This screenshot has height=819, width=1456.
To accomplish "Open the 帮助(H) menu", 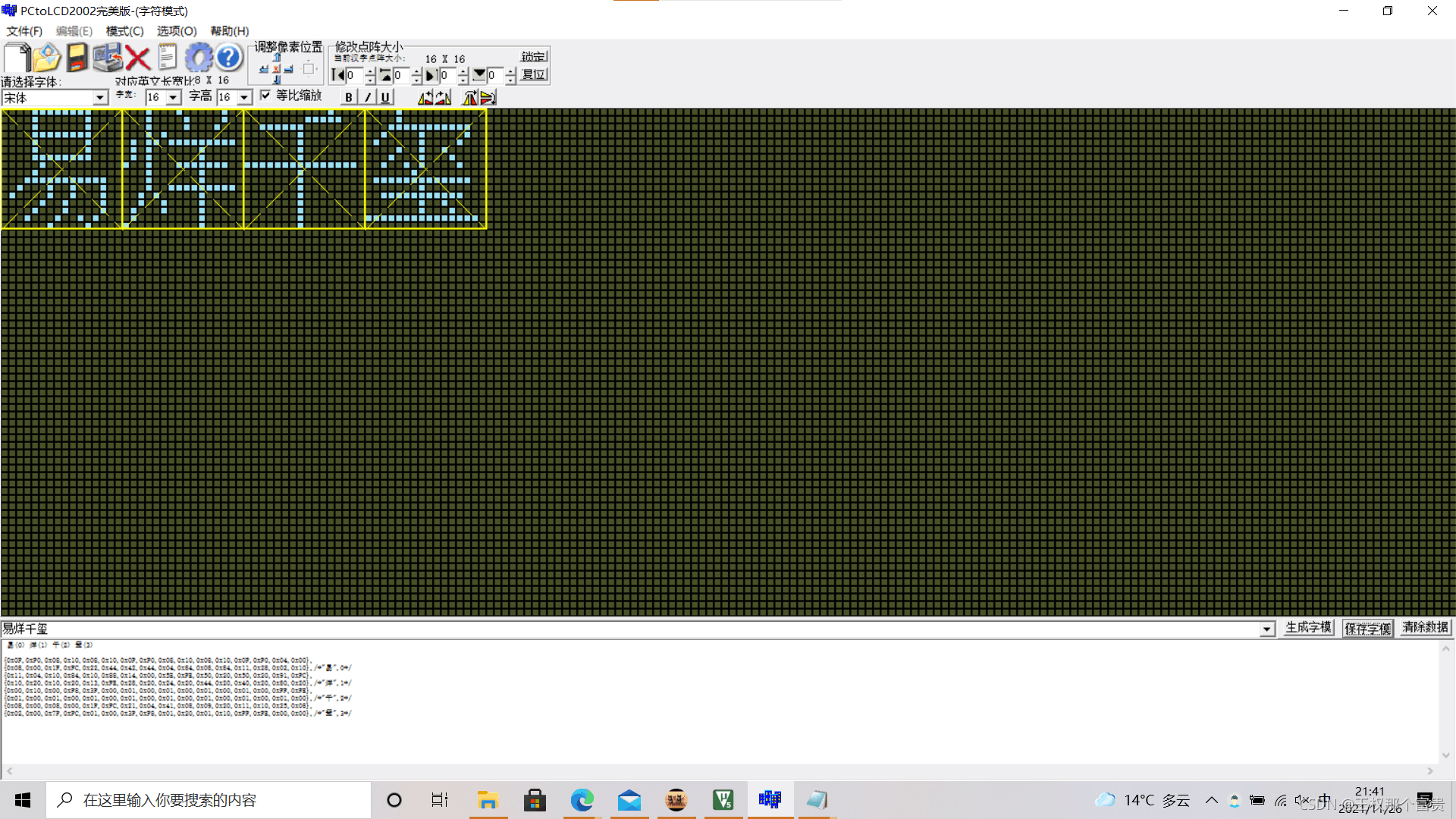I will coord(230,31).
